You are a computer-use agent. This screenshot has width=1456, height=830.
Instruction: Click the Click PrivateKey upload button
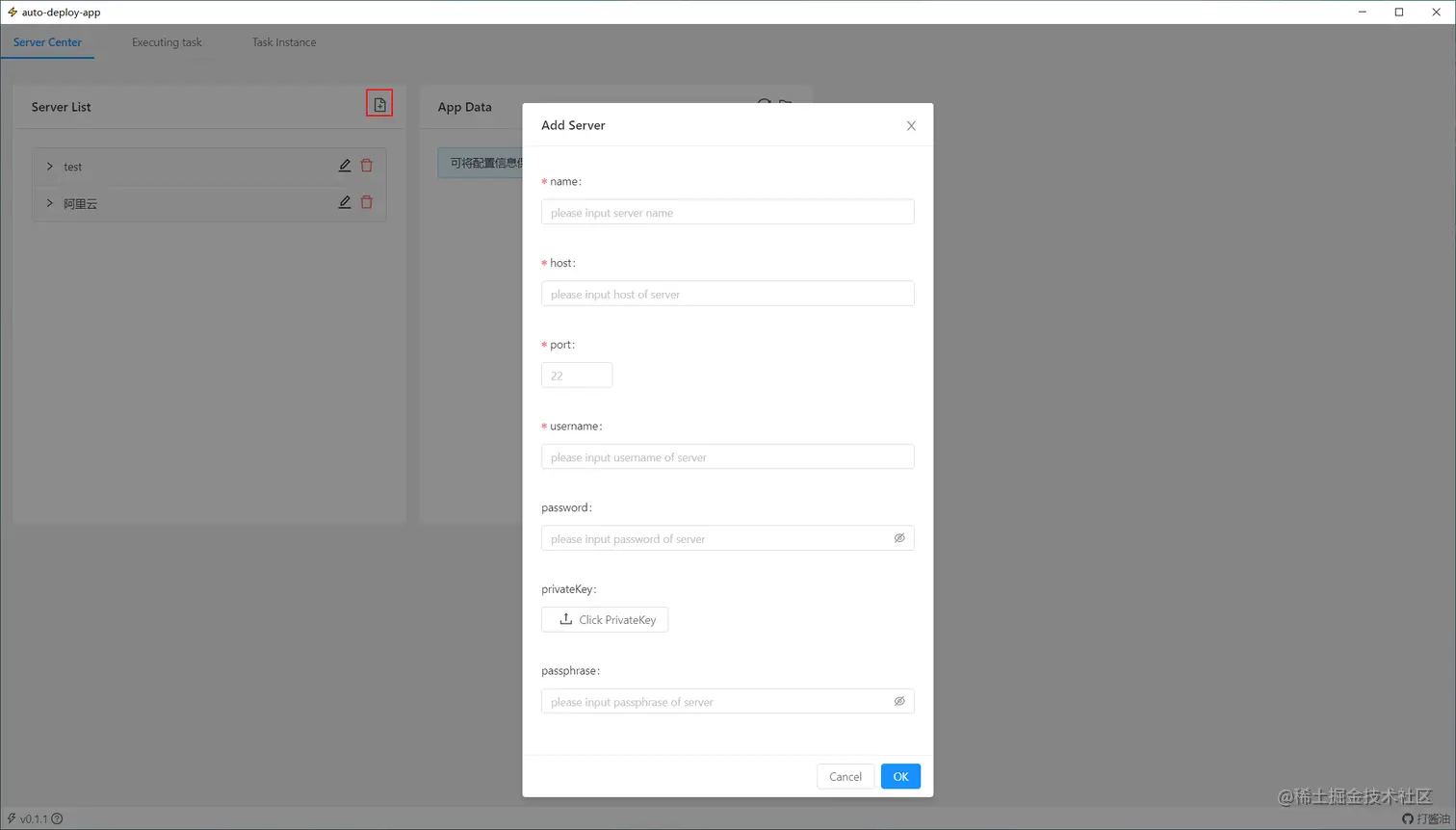605,619
